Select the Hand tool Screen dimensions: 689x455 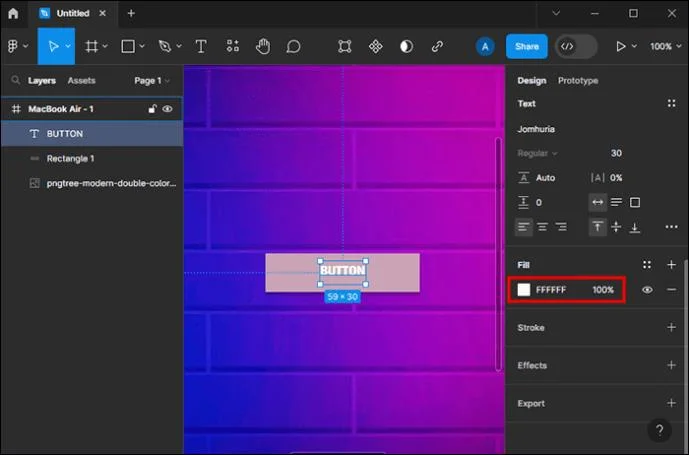pos(263,46)
